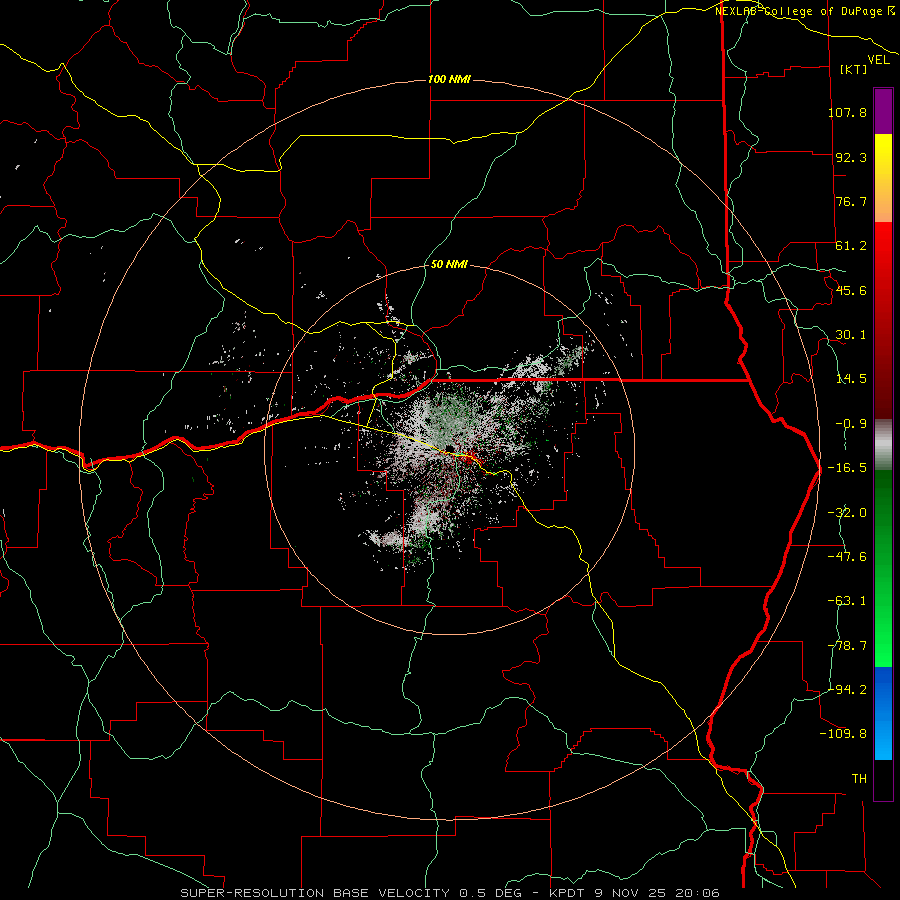Screen dimensions: 900x900
Task: Click the -109.8 legend value
Action: tap(843, 734)
